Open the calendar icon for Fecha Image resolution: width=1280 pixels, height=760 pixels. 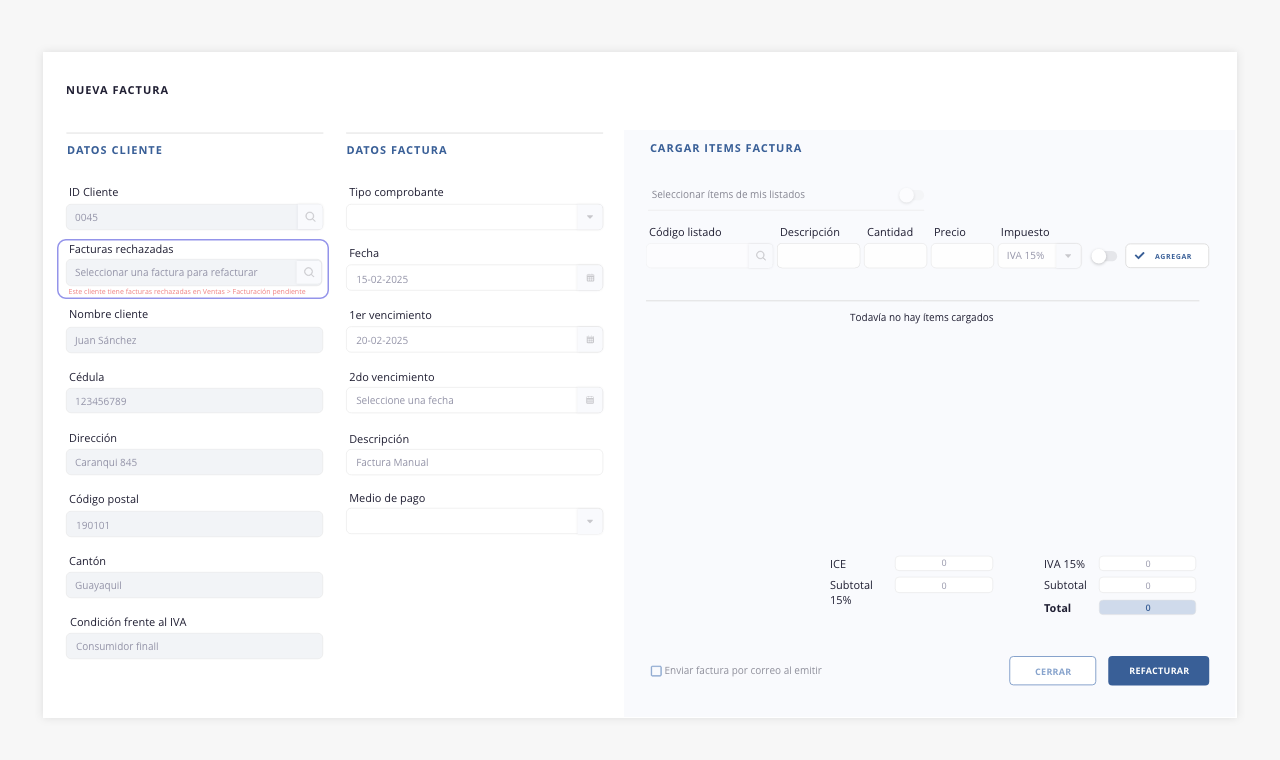pyautogui.click(x=590, y=278)
